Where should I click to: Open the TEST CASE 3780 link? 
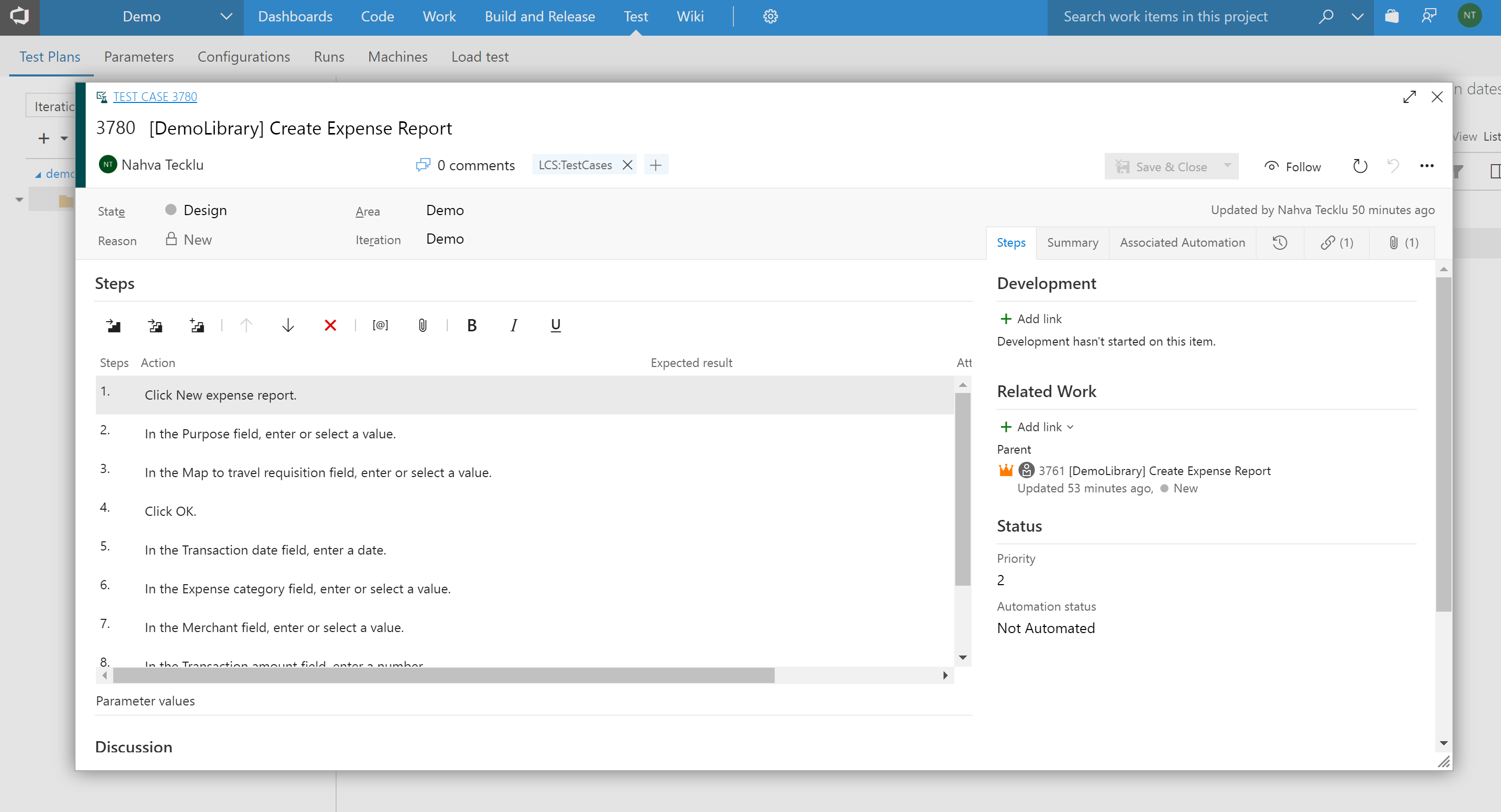[x=155, y=97]
